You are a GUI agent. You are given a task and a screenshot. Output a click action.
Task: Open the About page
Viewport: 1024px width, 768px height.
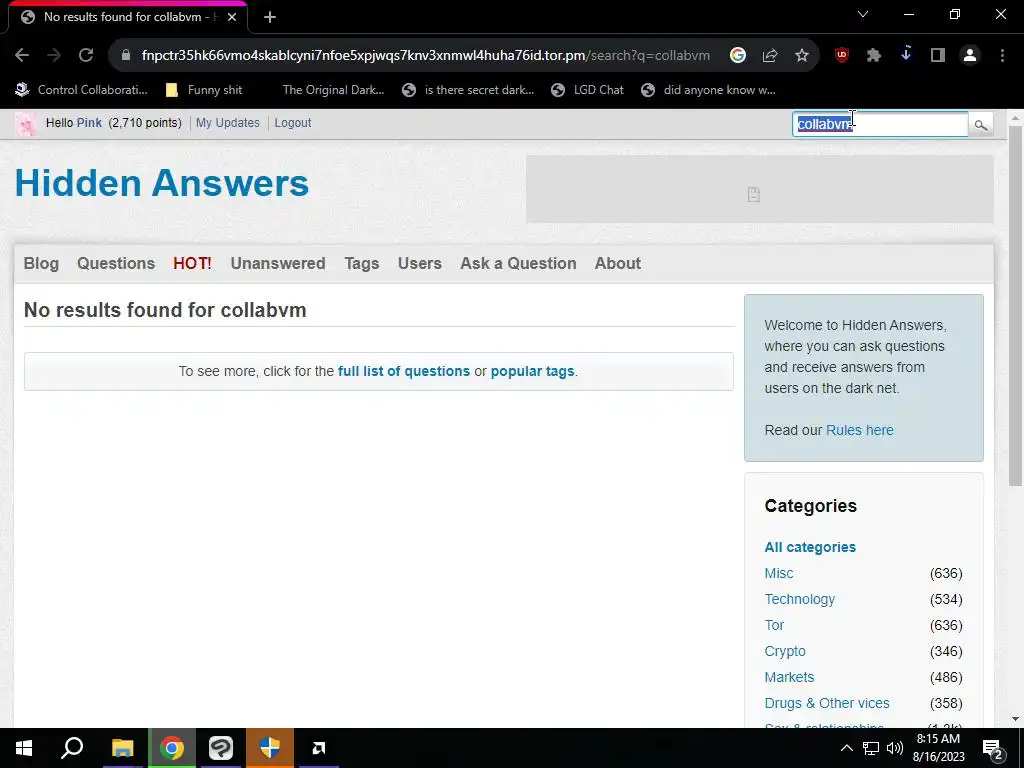click(x=618, y=263)
